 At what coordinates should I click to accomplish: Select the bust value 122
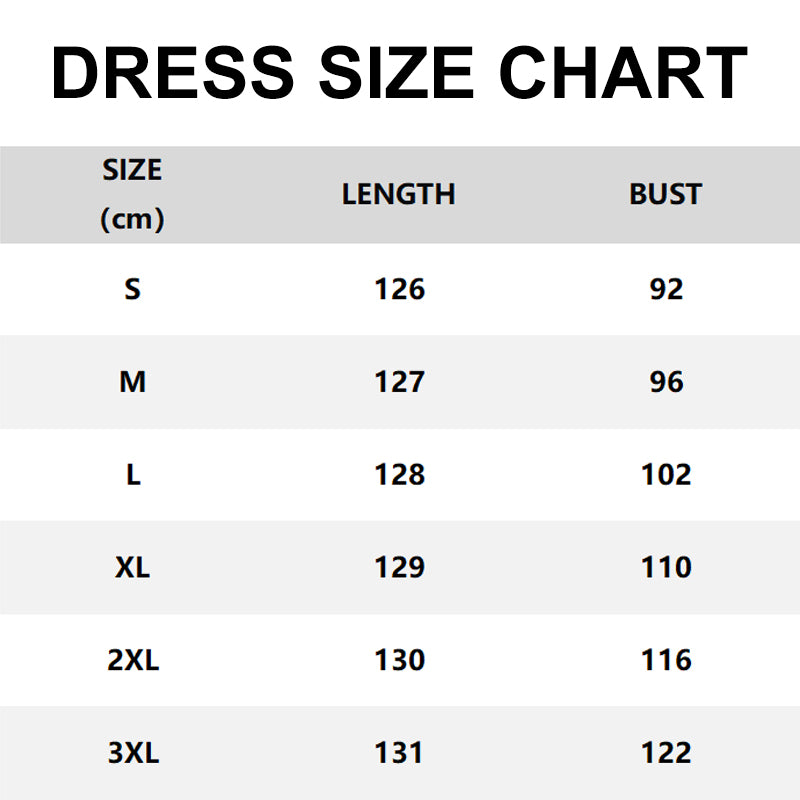click(666, 753)
